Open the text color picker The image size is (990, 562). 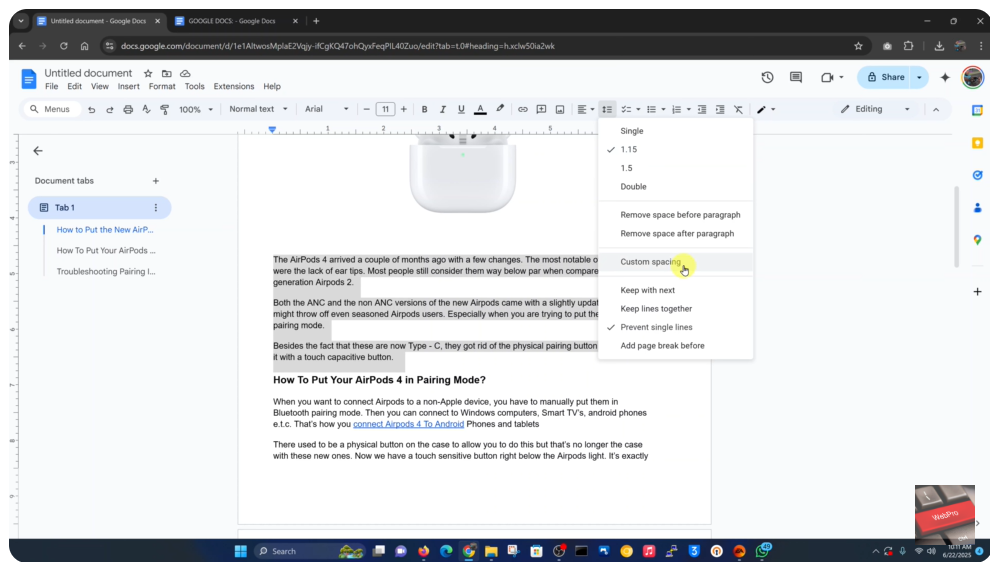click(x=480, y=109)
